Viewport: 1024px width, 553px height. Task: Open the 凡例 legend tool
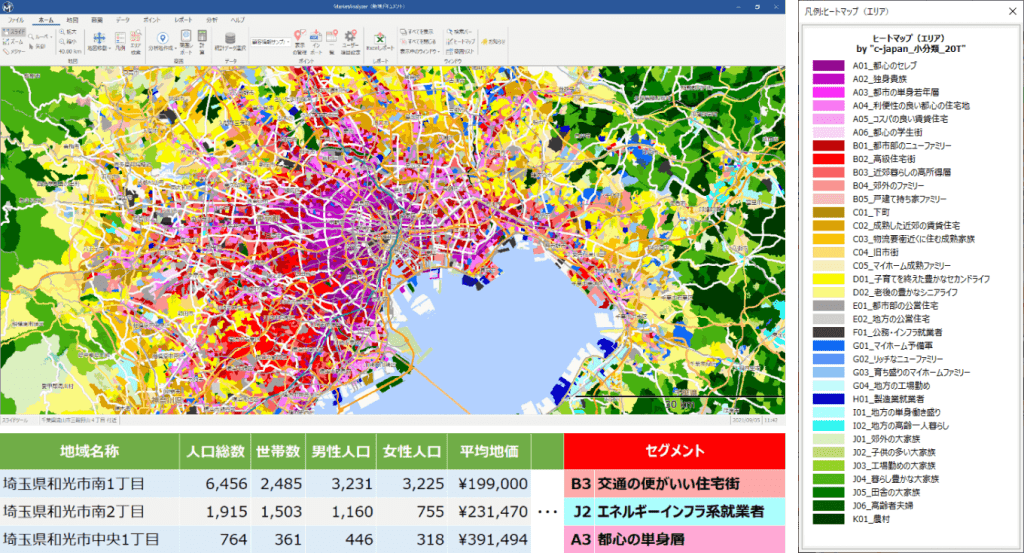(x=120, y=40)
